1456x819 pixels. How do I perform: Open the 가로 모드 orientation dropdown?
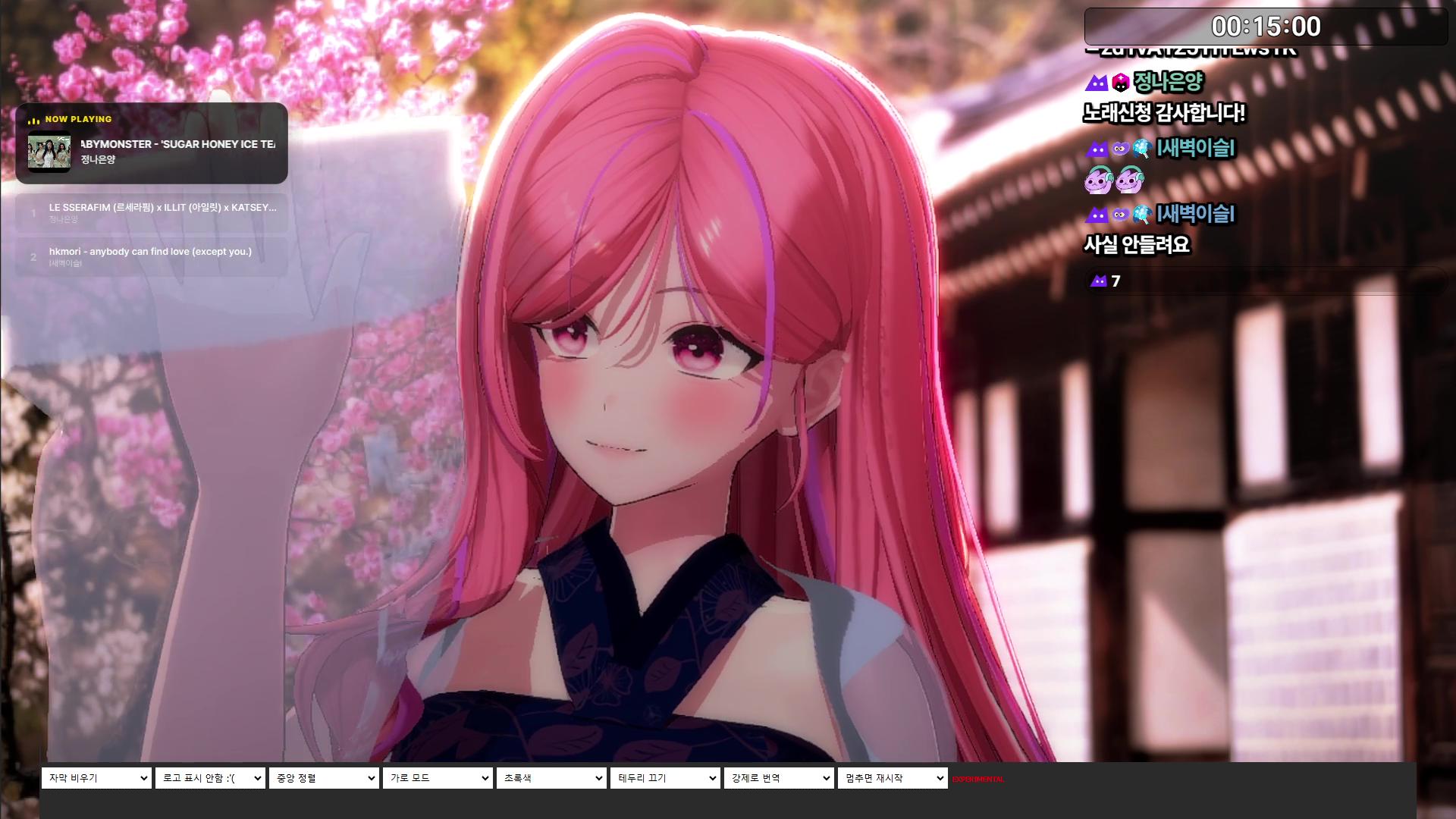(x=438, y=778)
